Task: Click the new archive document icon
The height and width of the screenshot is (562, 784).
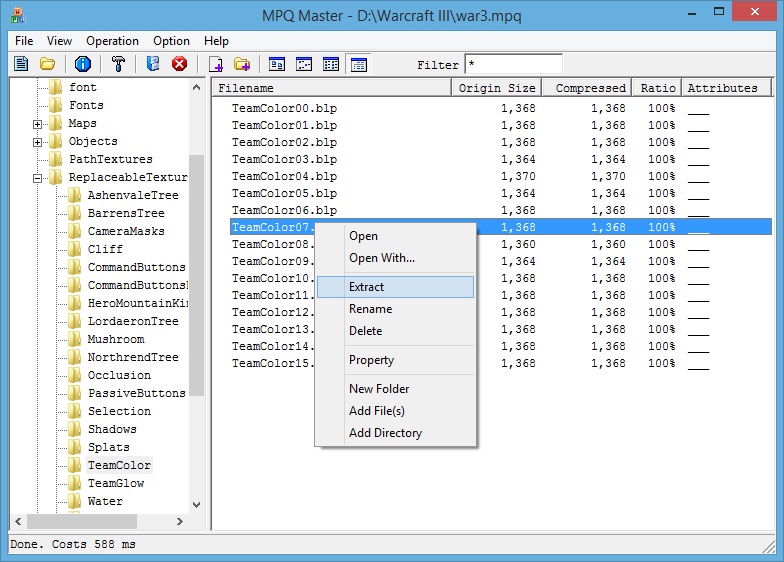Action: point(21,64)
